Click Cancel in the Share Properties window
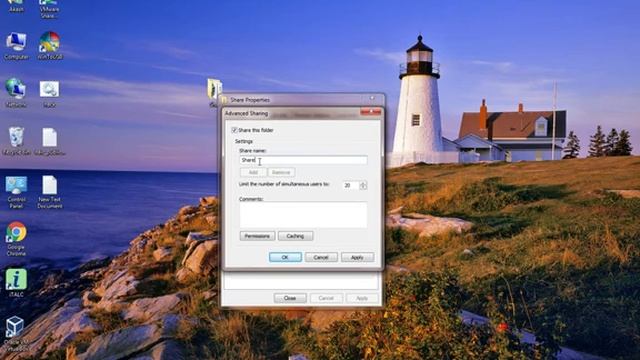The image size is (640, 360). click(x=326, y=298)
